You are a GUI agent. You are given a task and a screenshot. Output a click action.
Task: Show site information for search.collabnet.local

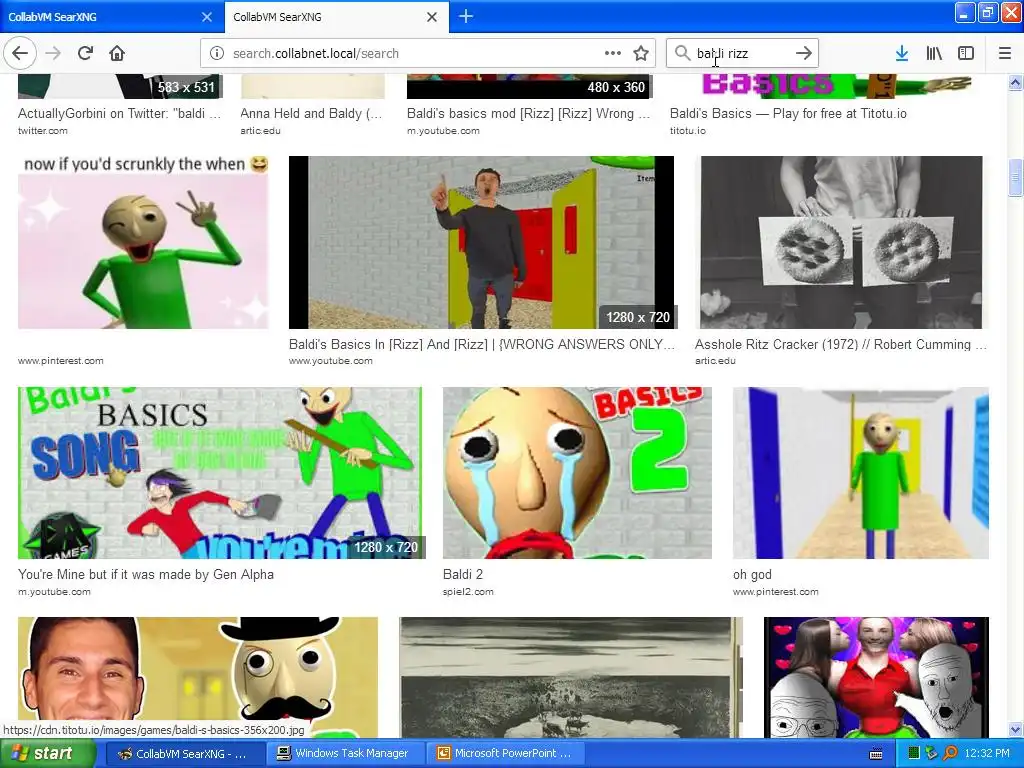[217, 54]
